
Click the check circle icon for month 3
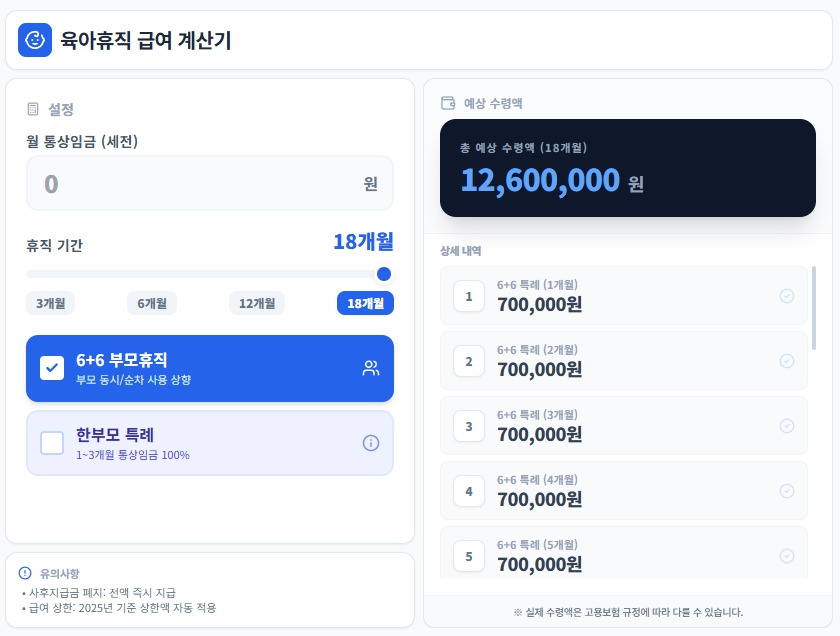pos(787,426)
